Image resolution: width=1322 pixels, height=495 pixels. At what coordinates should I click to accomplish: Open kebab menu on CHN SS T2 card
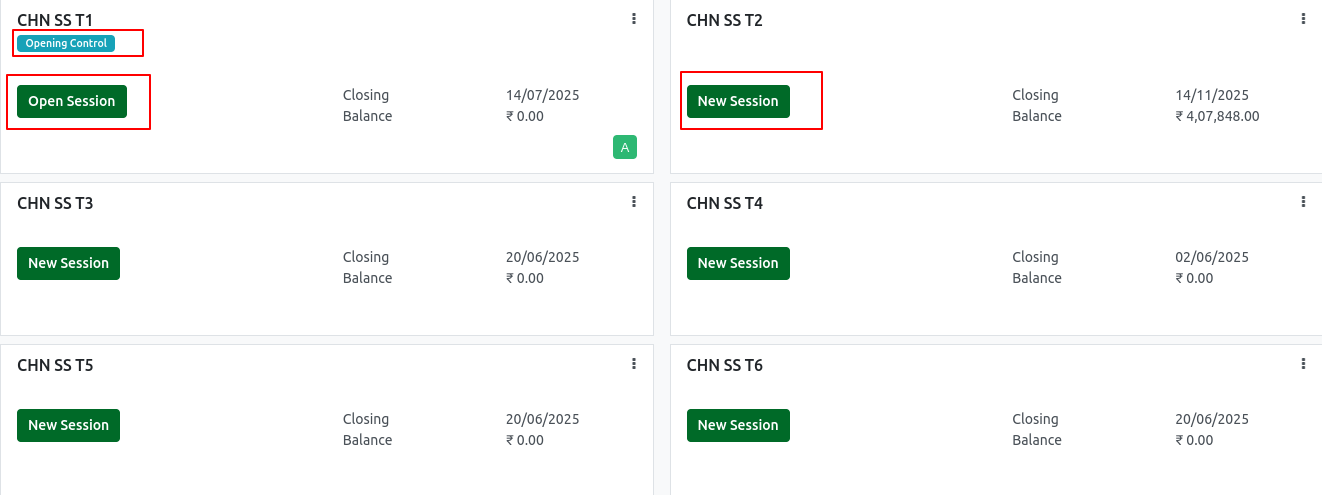1303,19
